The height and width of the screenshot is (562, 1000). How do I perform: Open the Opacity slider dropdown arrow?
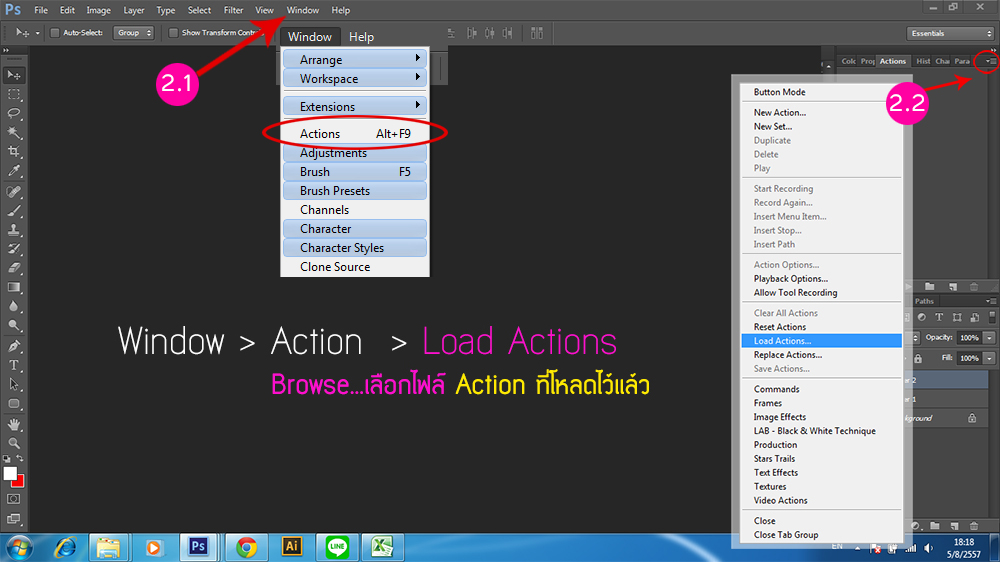click(989, 337)
